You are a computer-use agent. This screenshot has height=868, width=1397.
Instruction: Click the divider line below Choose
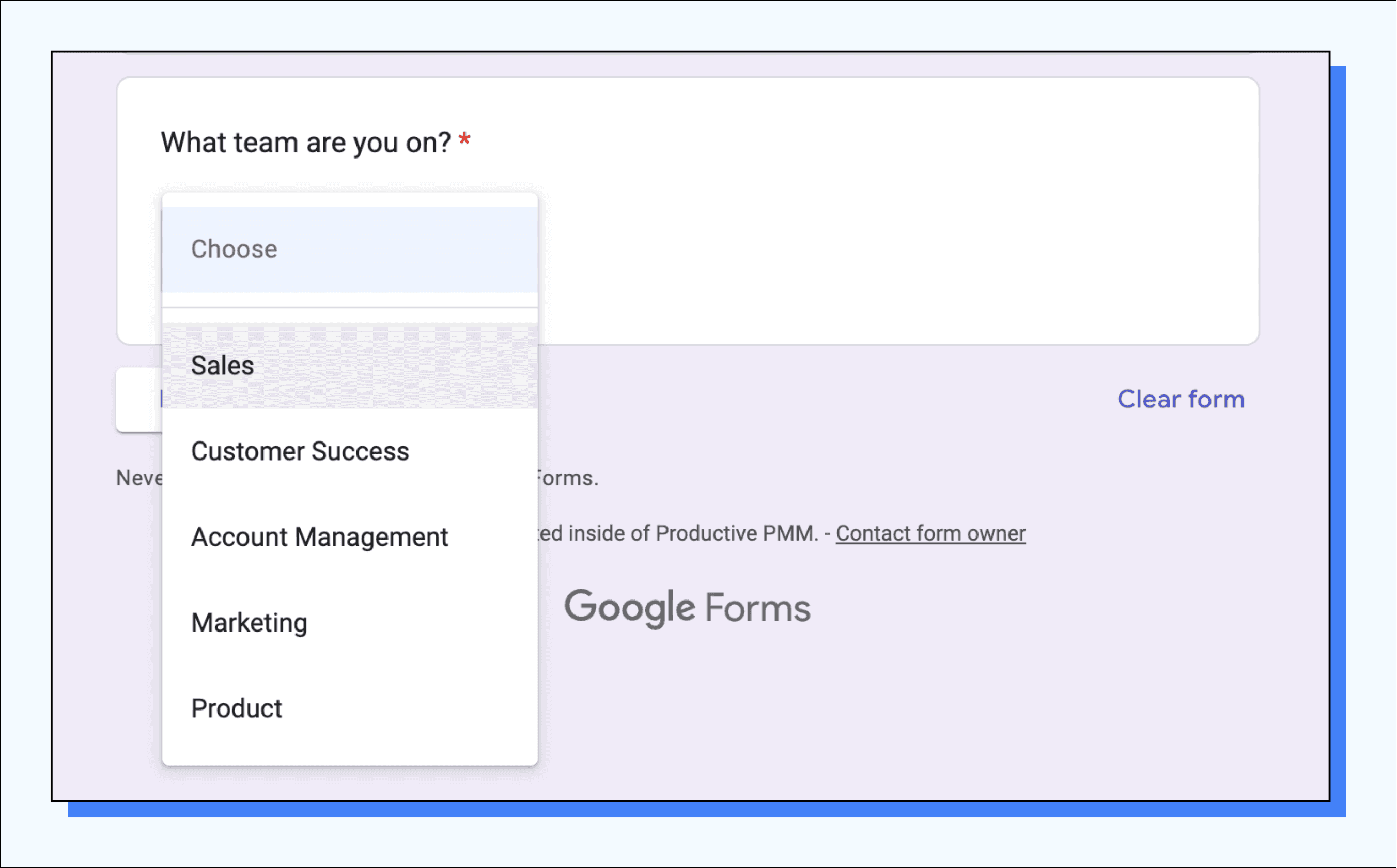349,308
